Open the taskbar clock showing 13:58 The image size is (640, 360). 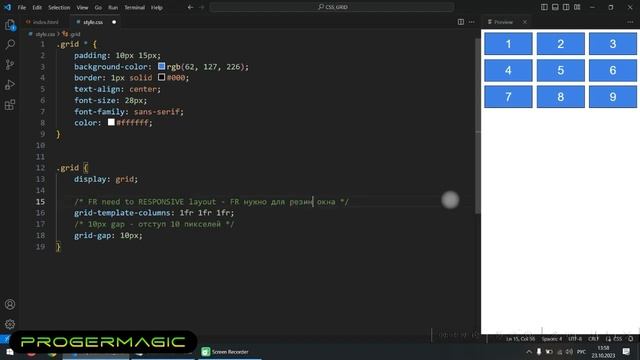(x=603, y=352)
